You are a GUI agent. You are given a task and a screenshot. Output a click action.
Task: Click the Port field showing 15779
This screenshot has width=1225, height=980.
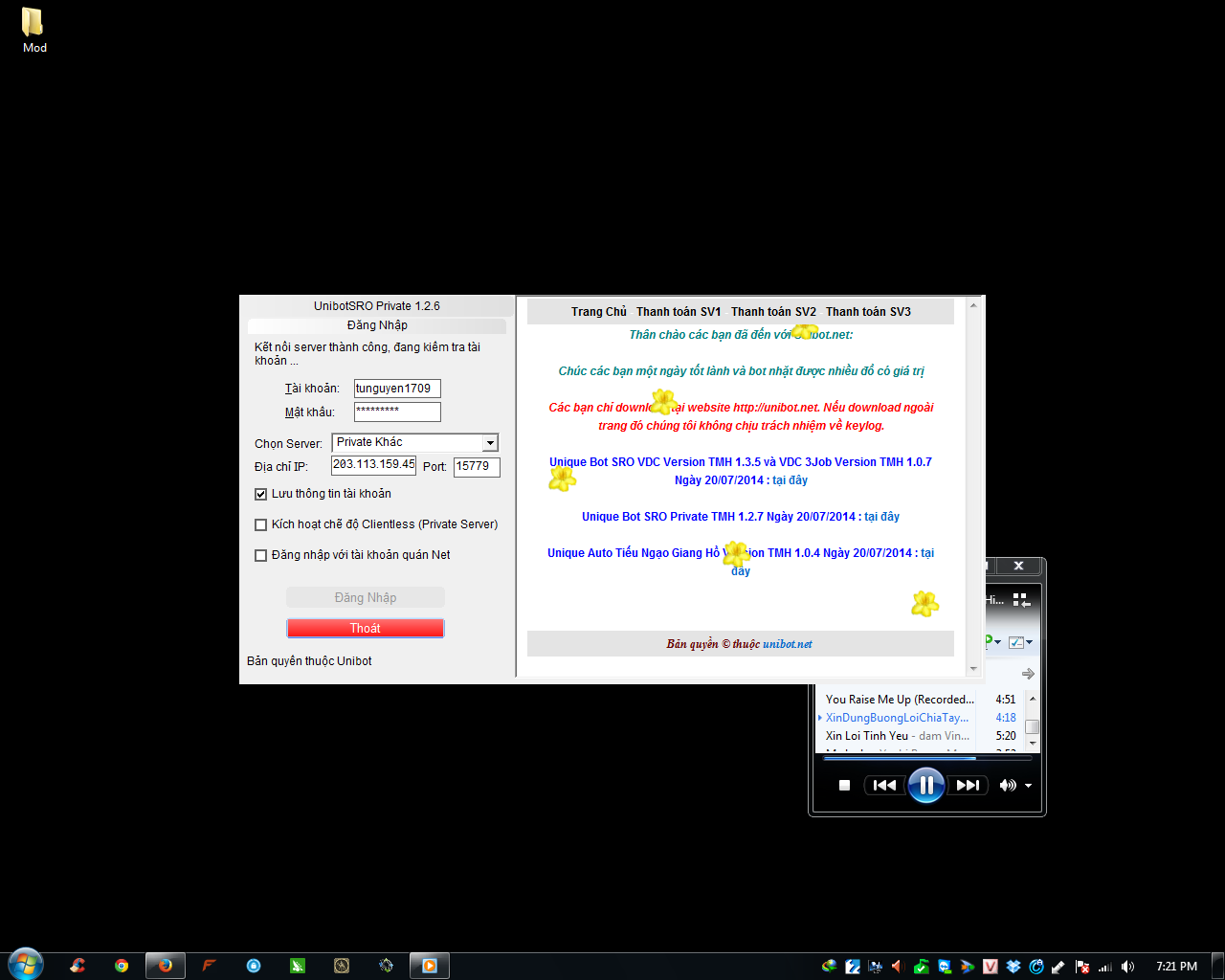477,467
